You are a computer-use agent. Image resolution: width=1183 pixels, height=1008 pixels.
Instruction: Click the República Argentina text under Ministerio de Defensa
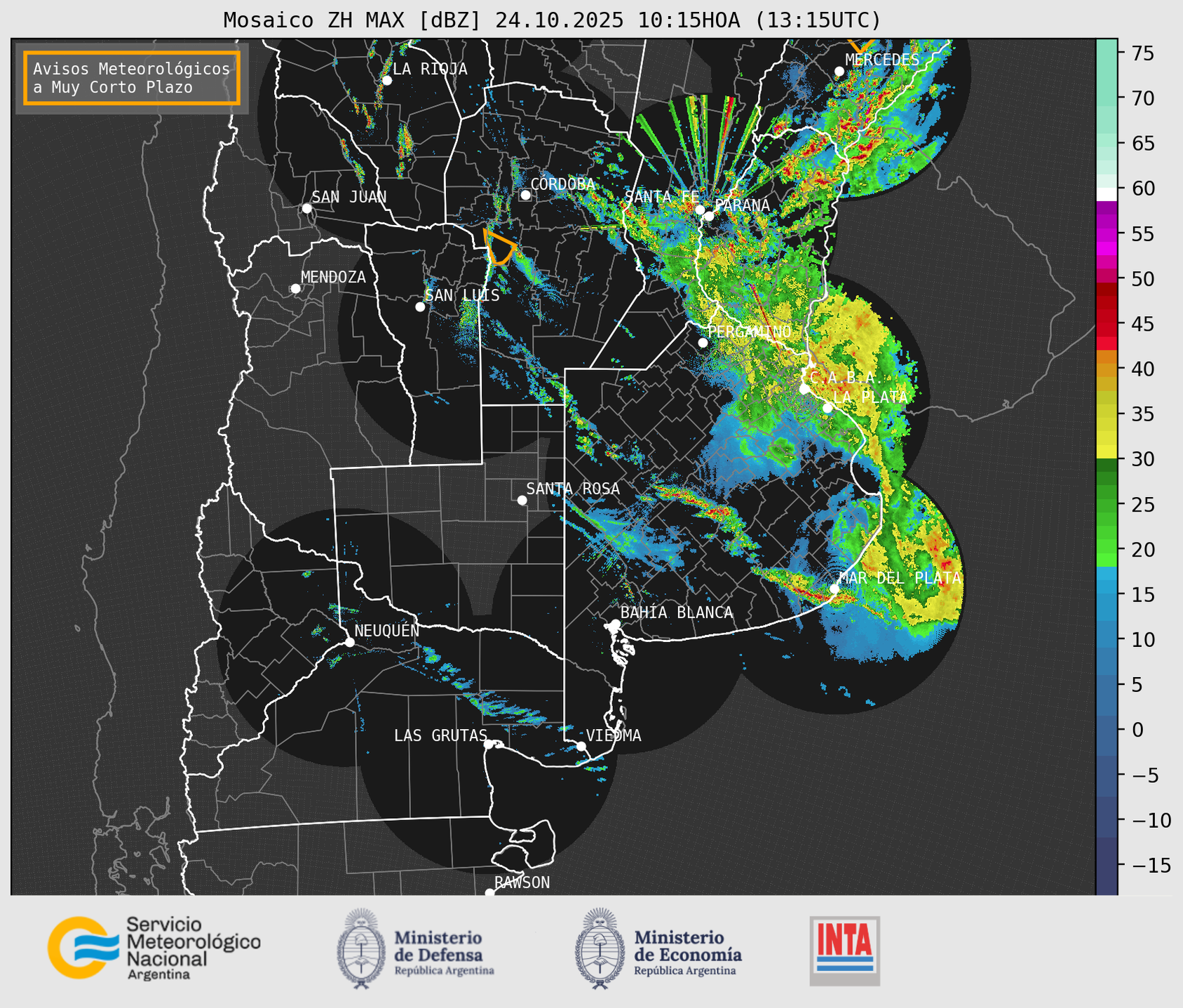(444, 971)
